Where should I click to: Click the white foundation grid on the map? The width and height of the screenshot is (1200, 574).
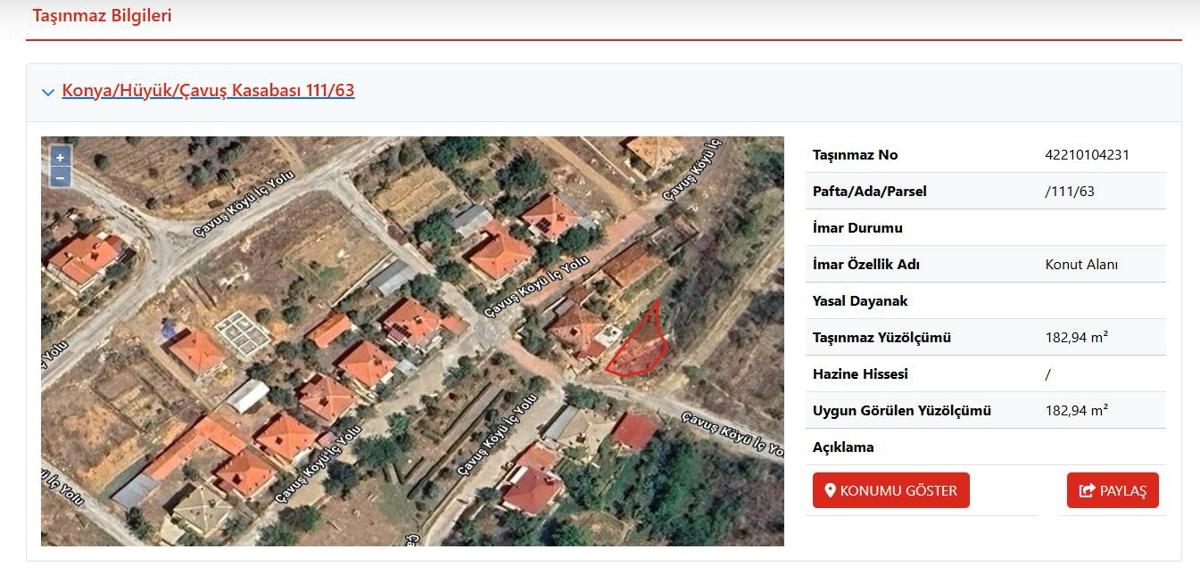241,332
